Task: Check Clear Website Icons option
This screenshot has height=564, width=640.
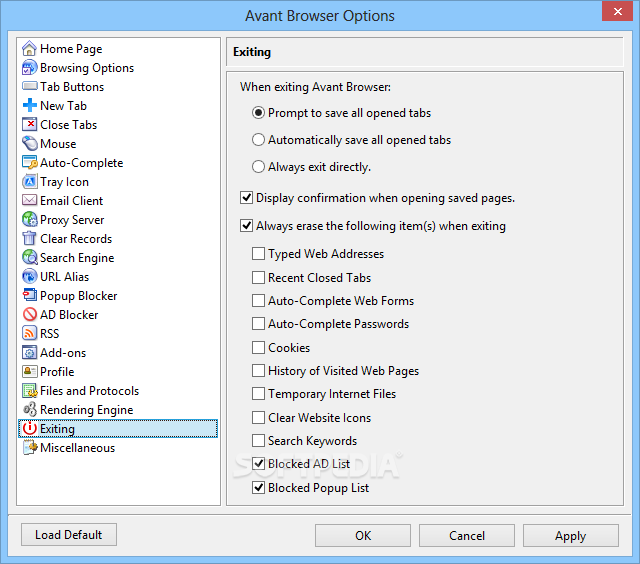Action: (x=258, y=418)
